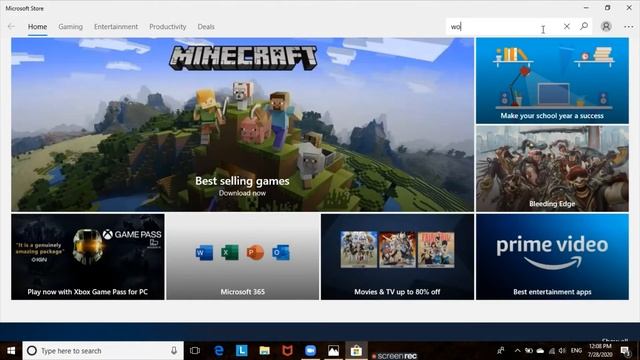The height and width of the screenshot is (360, 640).
Task: Open the Deals tab
Action: [x=206, y=27]
